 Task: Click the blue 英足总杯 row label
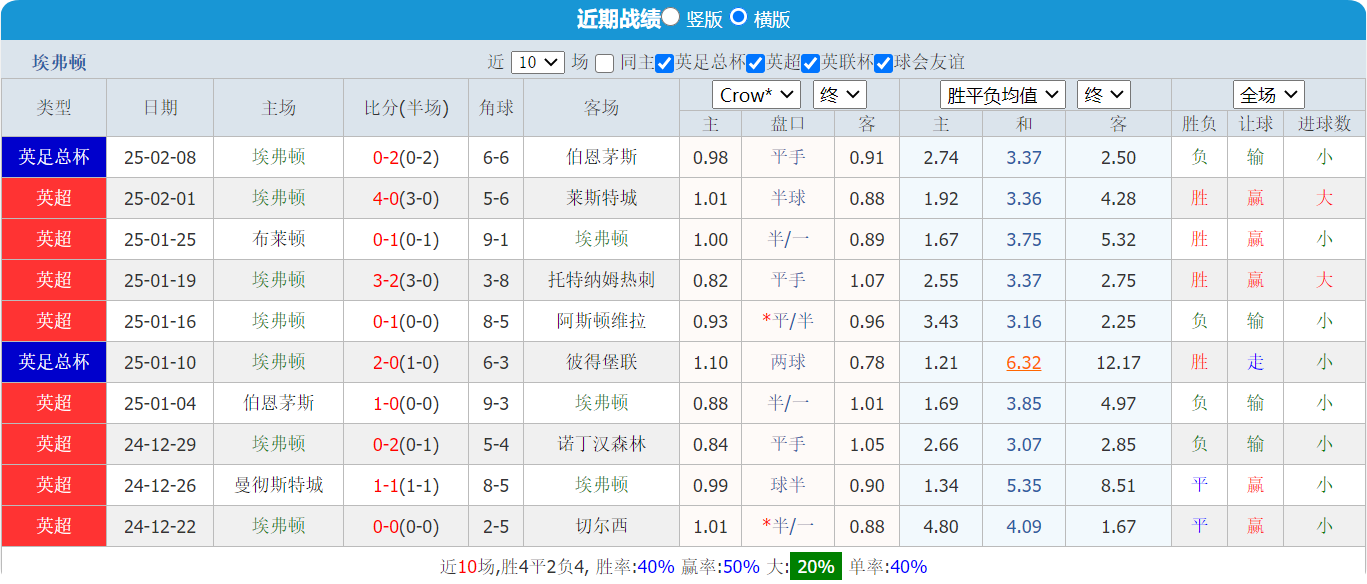click(54, 157)
